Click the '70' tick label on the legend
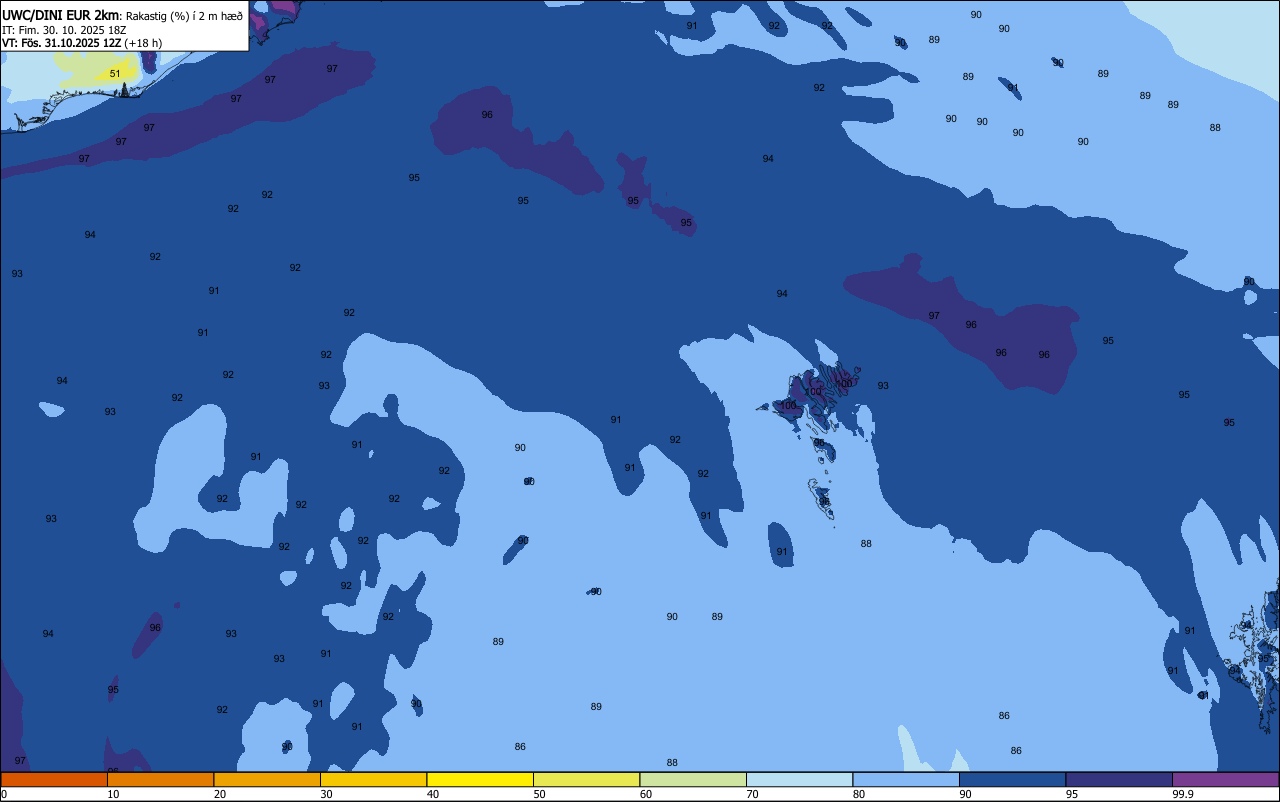 (x=752, y=794)
